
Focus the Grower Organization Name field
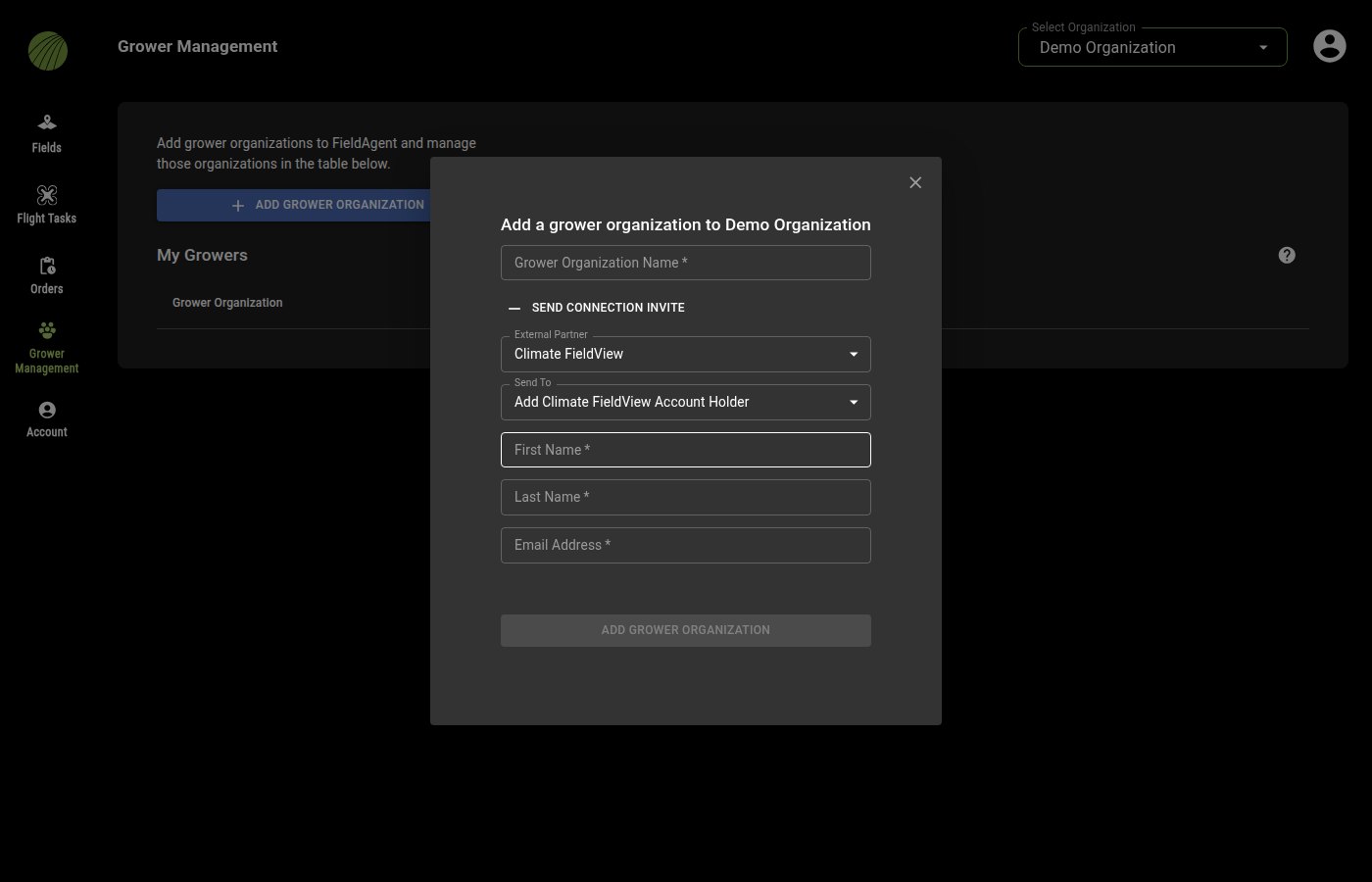point(686,263)
